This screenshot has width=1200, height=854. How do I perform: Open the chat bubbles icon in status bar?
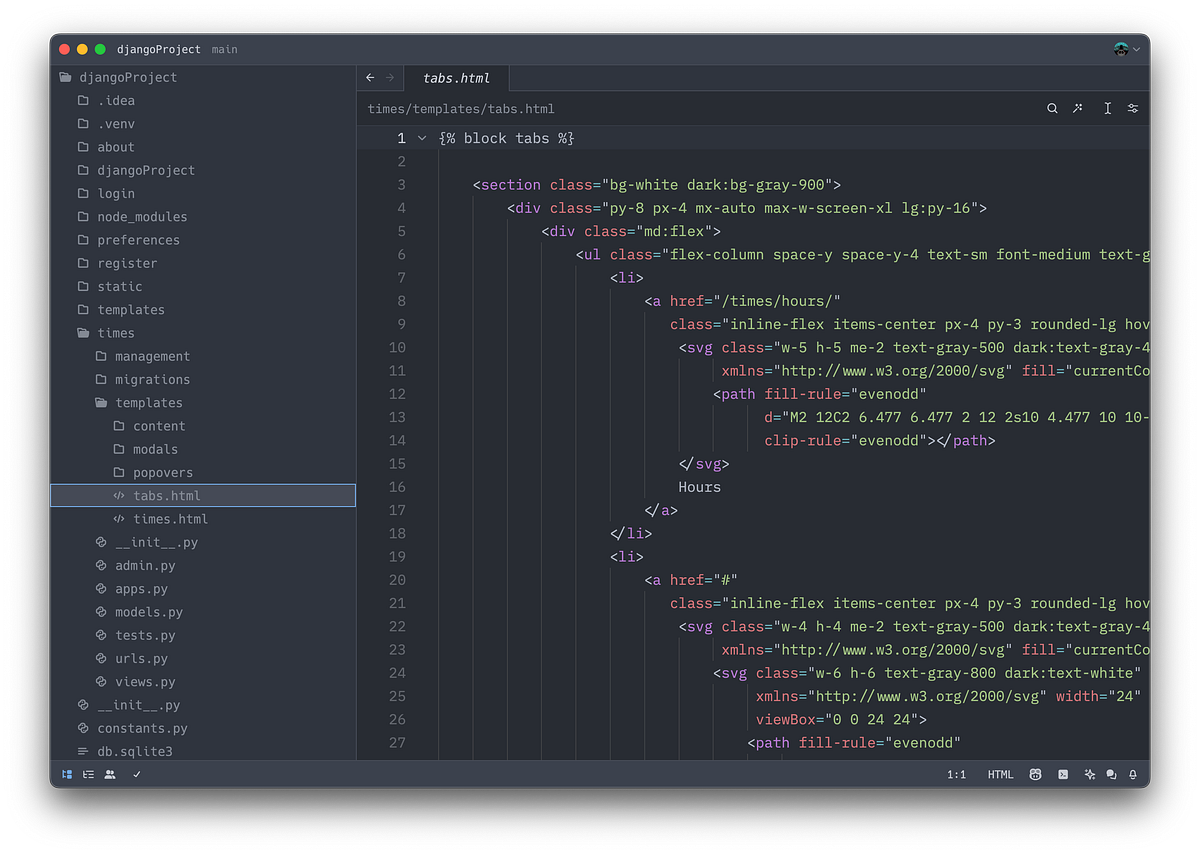tap(1110, 774)
